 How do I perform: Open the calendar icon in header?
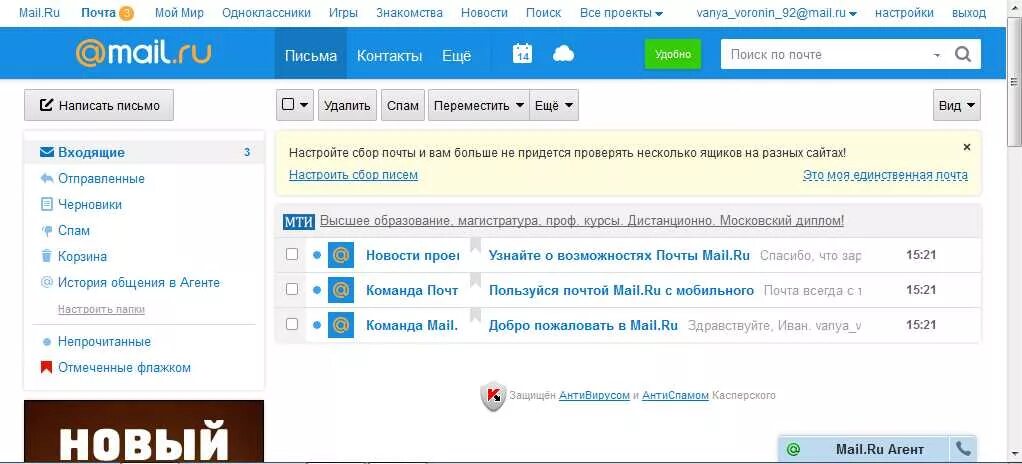tap(522, 53)
